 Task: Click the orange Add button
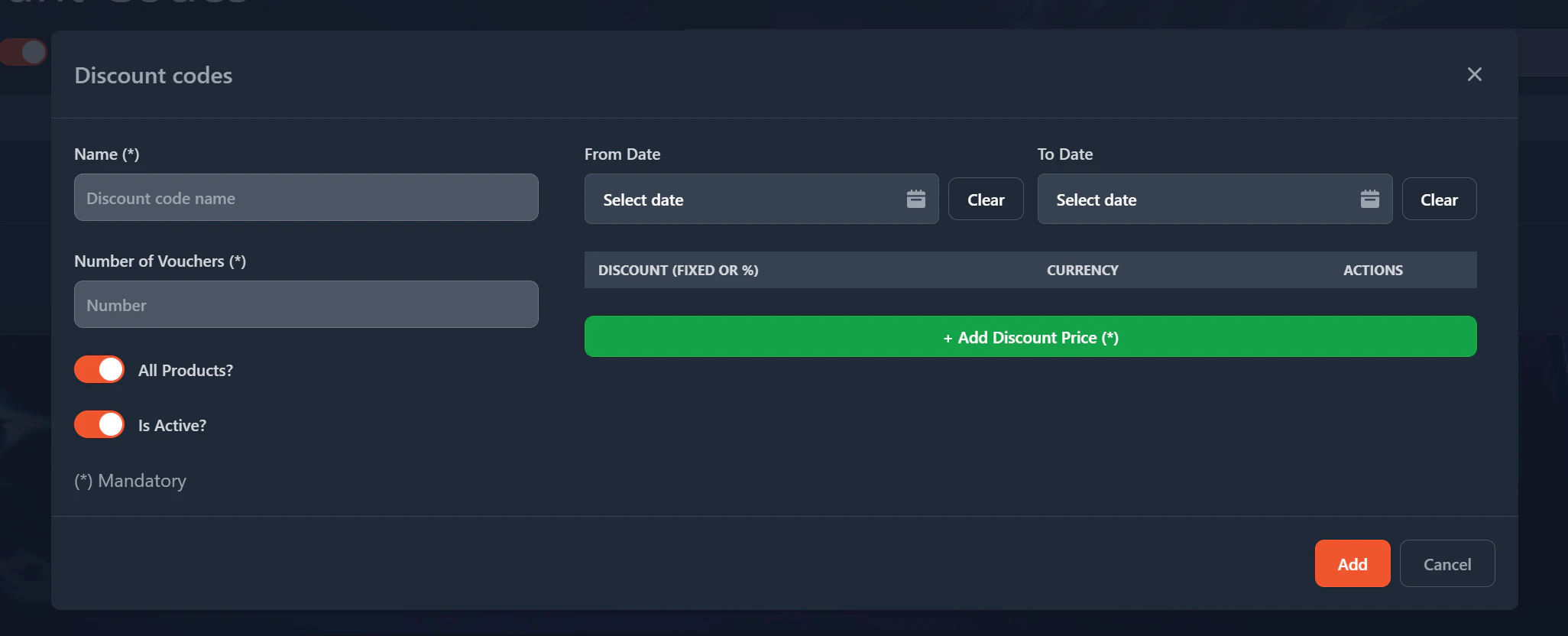[x=1353, y=563]
